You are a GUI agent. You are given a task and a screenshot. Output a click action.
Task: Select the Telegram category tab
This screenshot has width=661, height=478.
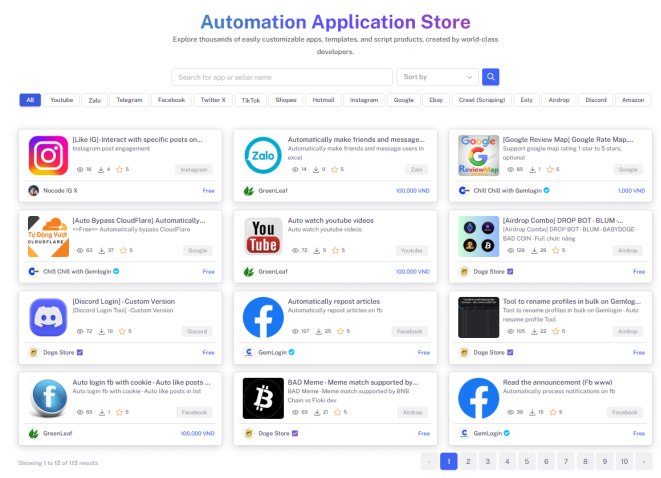pyautogui.click(x=129, y=100)
